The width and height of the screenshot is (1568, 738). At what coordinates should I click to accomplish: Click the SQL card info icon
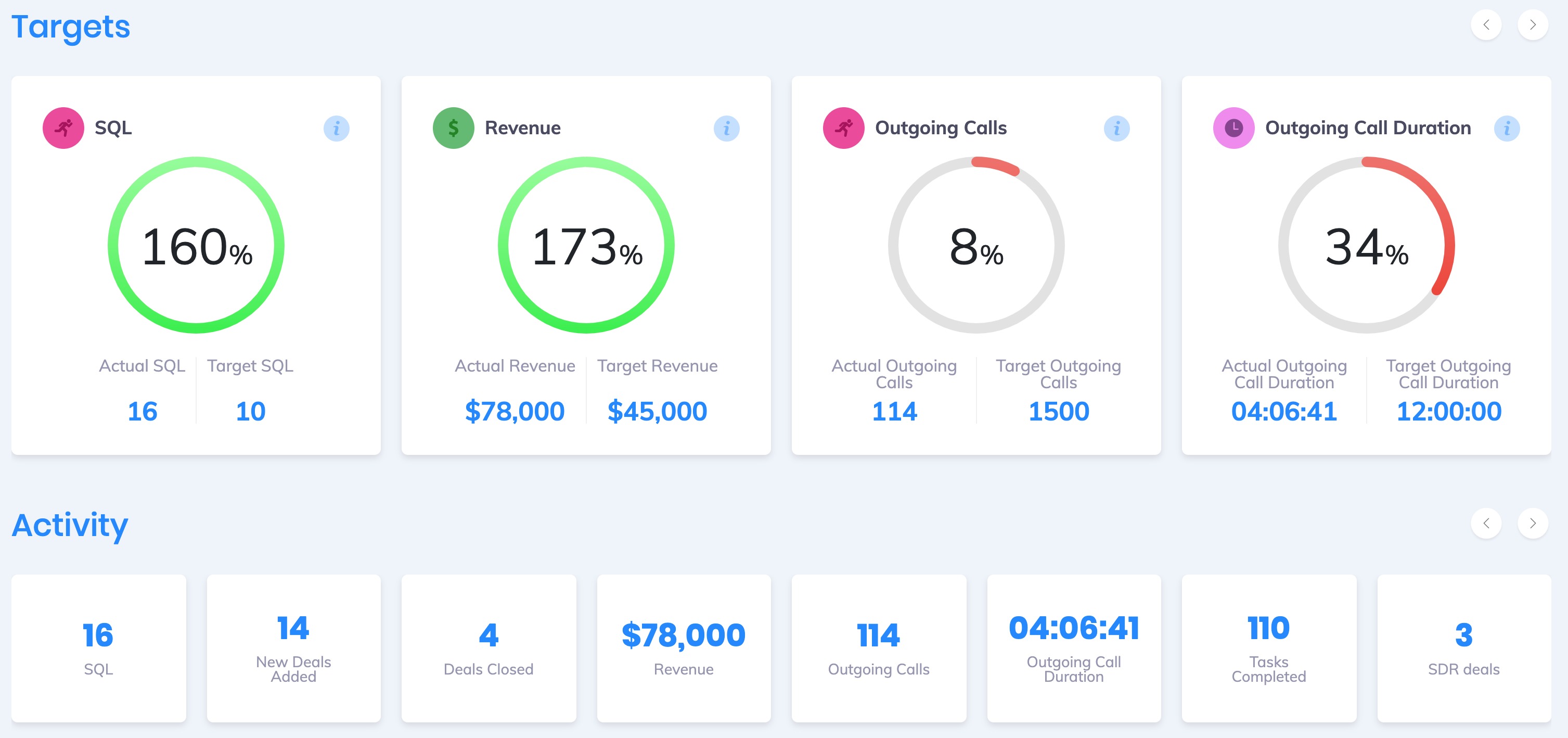pos(336,129)
